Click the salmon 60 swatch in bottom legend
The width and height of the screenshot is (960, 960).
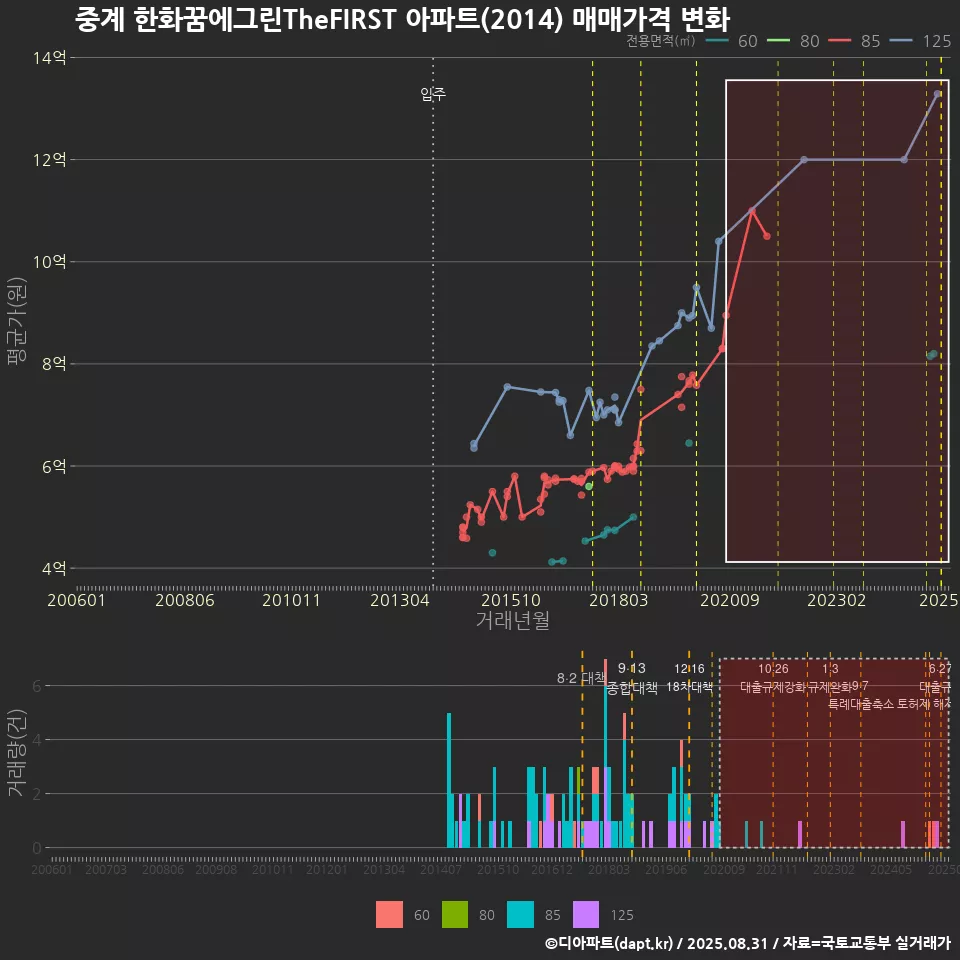(x=389, y=915)
